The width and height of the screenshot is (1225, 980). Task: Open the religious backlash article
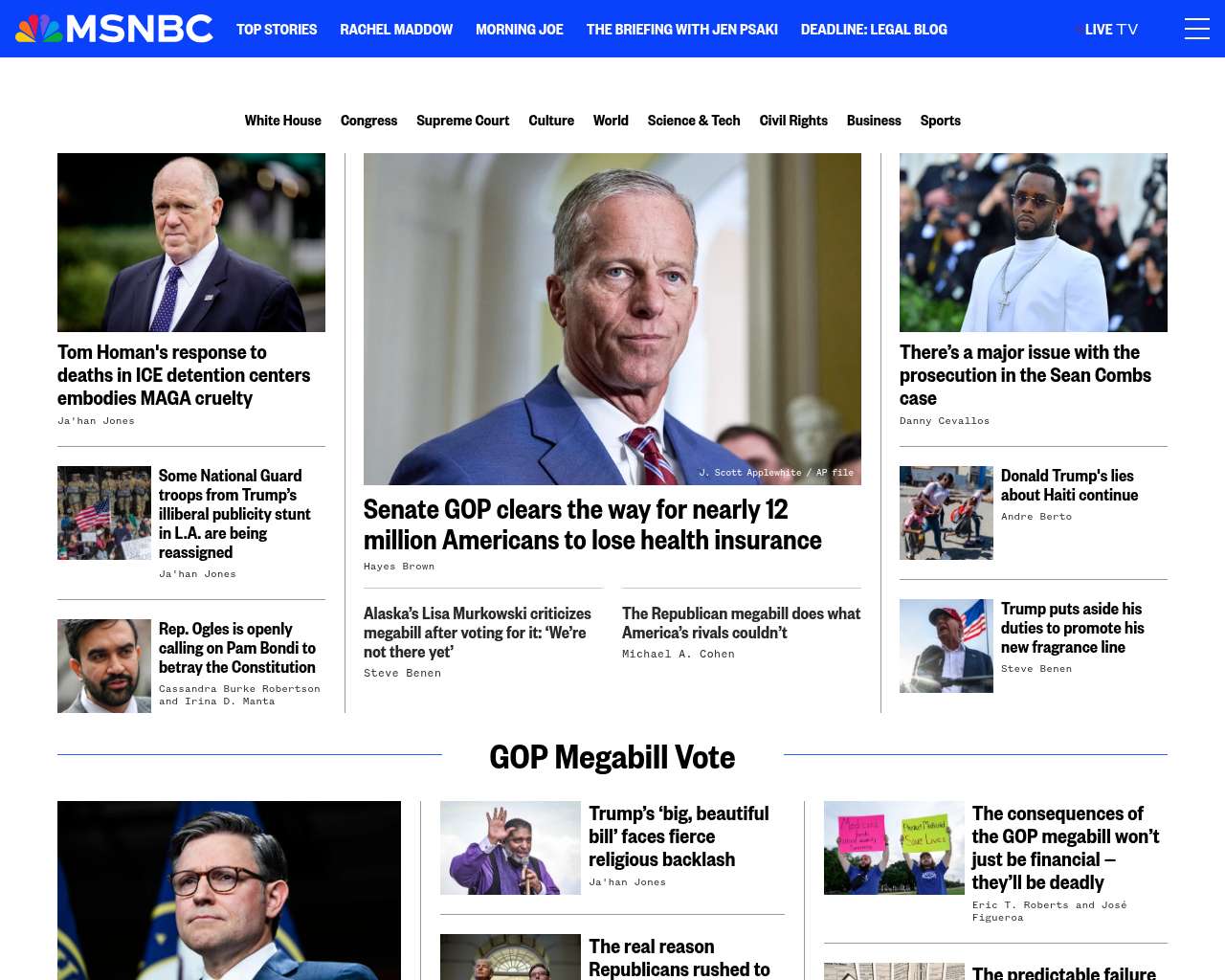(x=679, y=836)
